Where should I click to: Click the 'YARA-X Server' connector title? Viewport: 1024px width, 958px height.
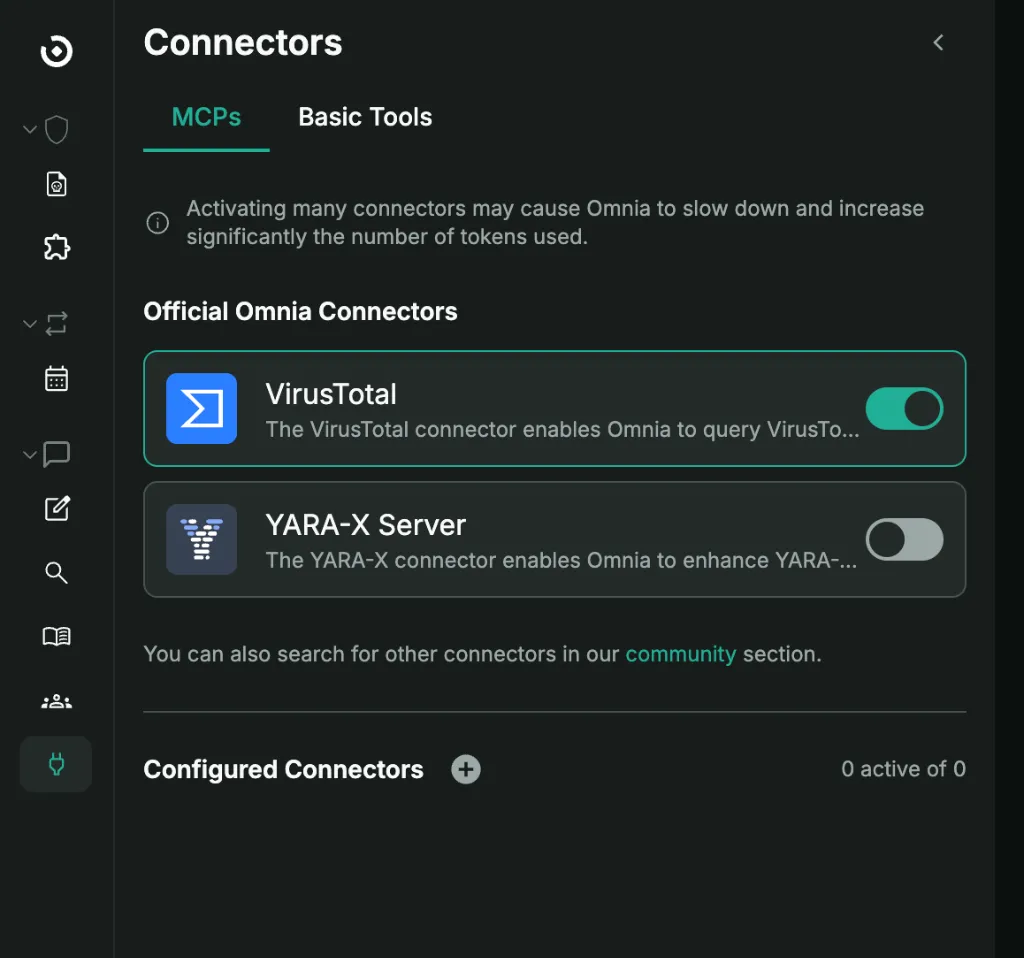(366, 525)
